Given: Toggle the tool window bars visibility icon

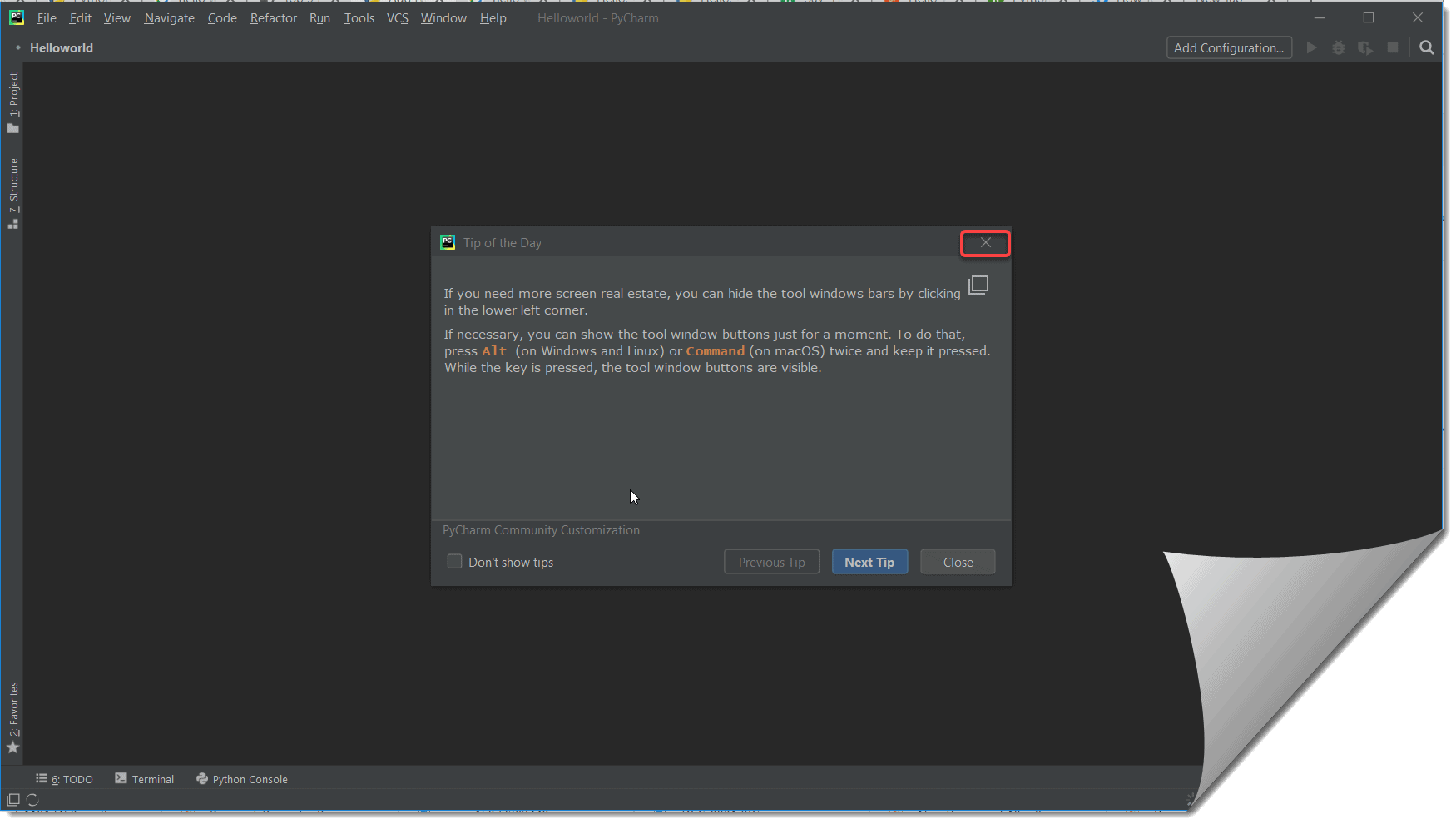Looking at the screenshot, I should pyautogui.click(x=12, y=799).
